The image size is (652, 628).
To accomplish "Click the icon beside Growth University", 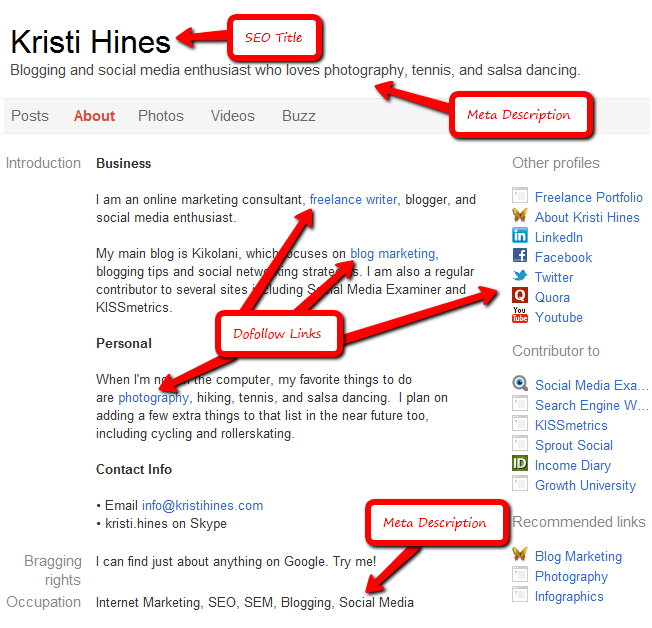I will [x=520, y=483].
